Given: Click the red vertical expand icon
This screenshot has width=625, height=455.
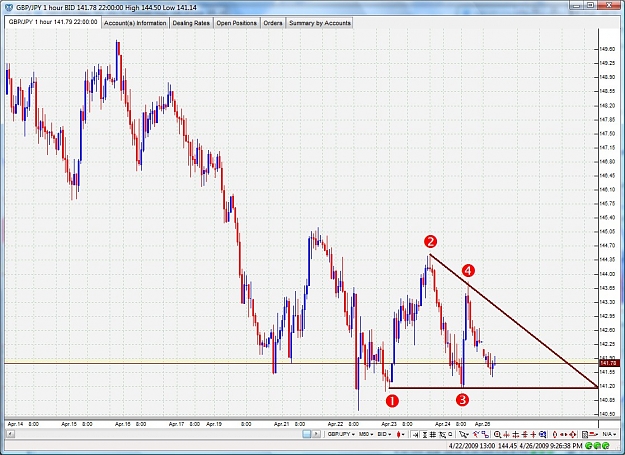Looking at the screenshot, I should pyautogui.click(x=555, y=434).
